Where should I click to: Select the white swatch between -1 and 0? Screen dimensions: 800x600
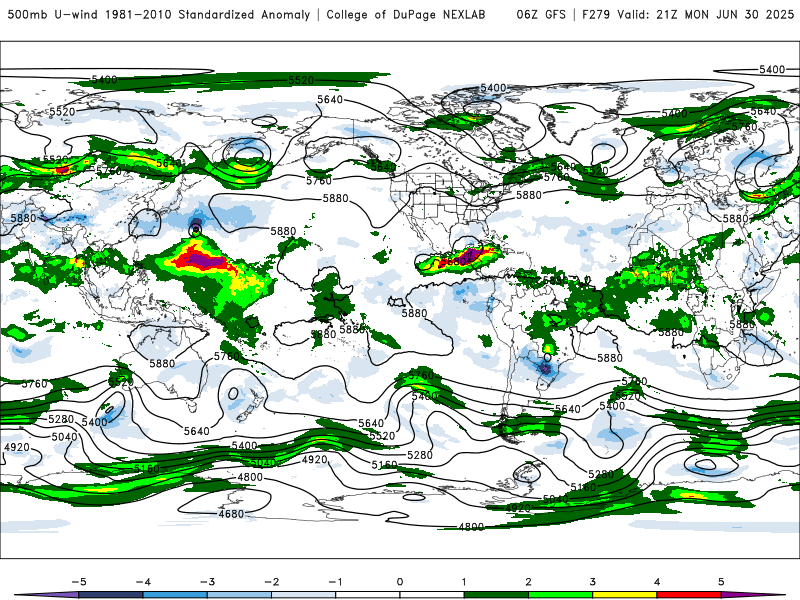coord(368,595)
